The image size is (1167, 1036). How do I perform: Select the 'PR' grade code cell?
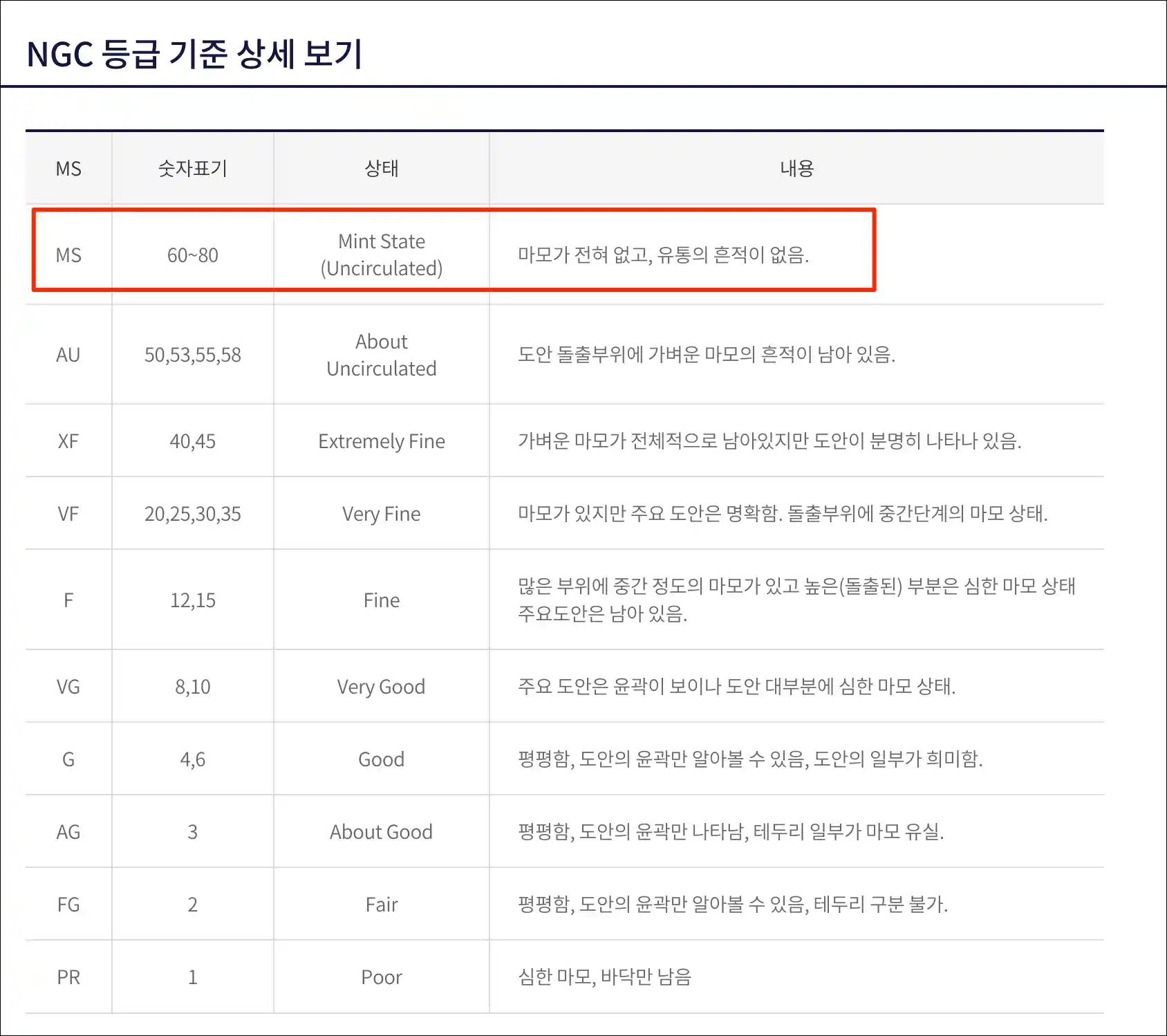pos(68,977)
